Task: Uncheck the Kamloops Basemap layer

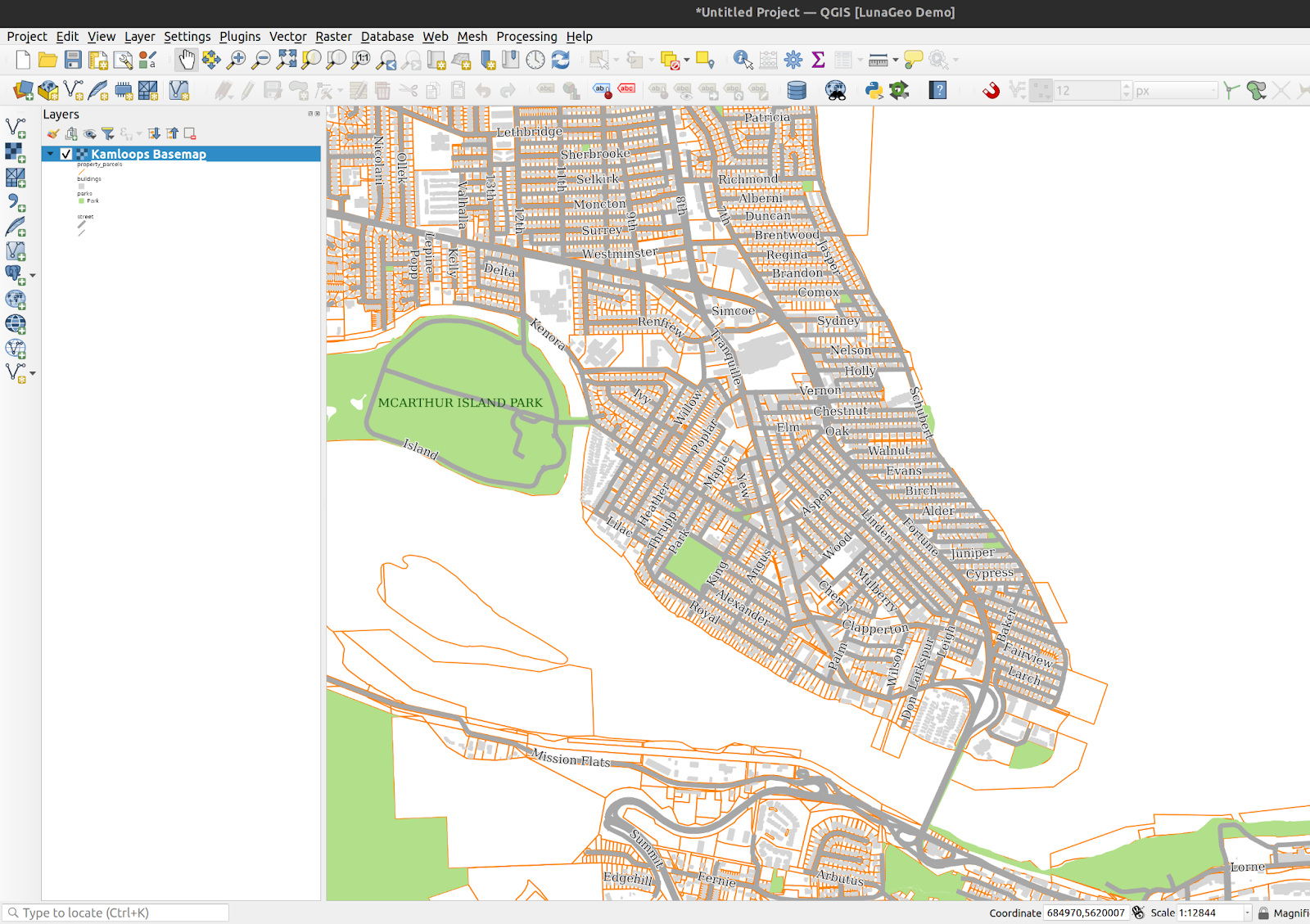Action: [65, 154]
